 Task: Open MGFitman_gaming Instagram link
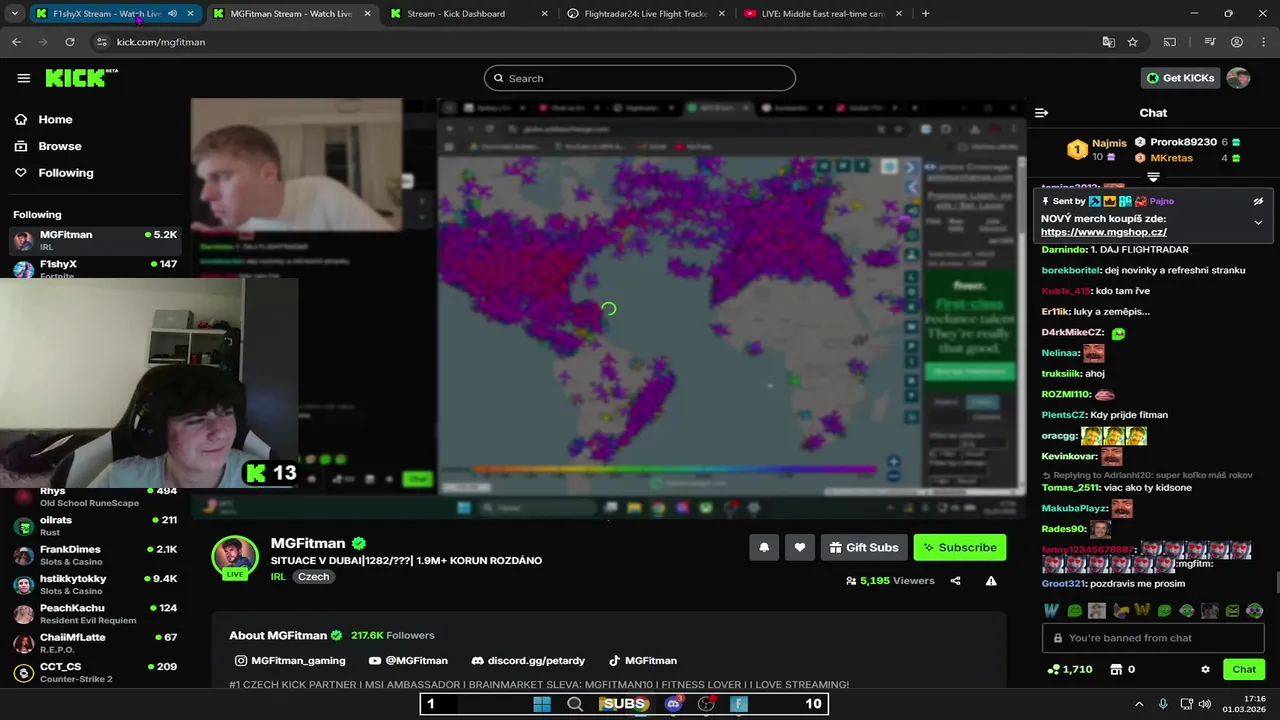[x=290, y=661]
